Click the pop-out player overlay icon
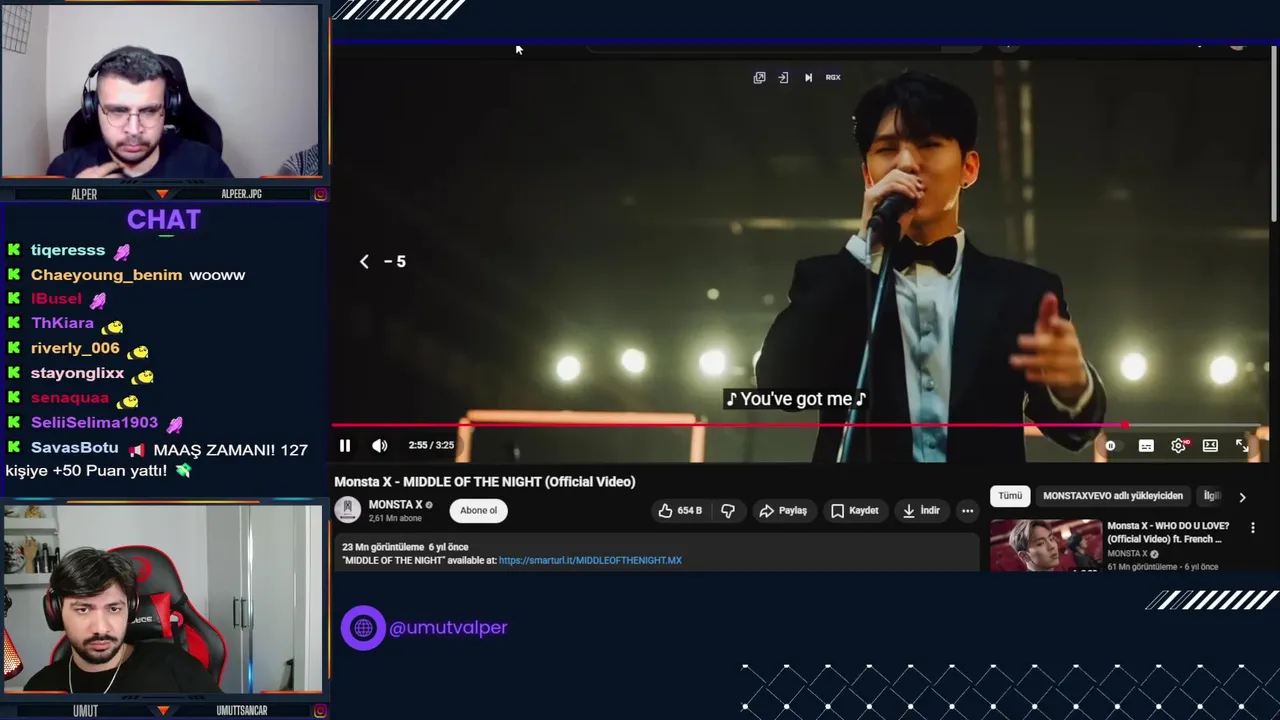The height and width of the screenshot is (720, 1280). [759, 77]
